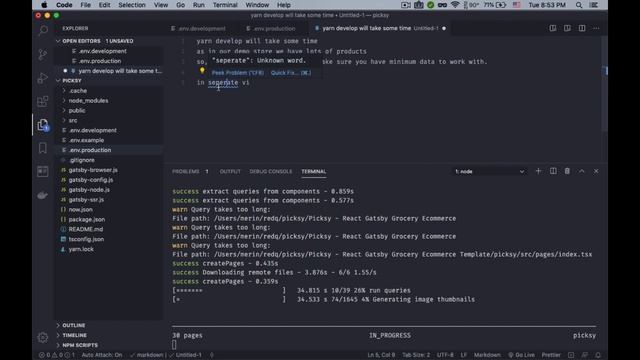Click the lightbulb quick fix icon
This screenshot has width=640, height=360.
(x=202, y=71)
